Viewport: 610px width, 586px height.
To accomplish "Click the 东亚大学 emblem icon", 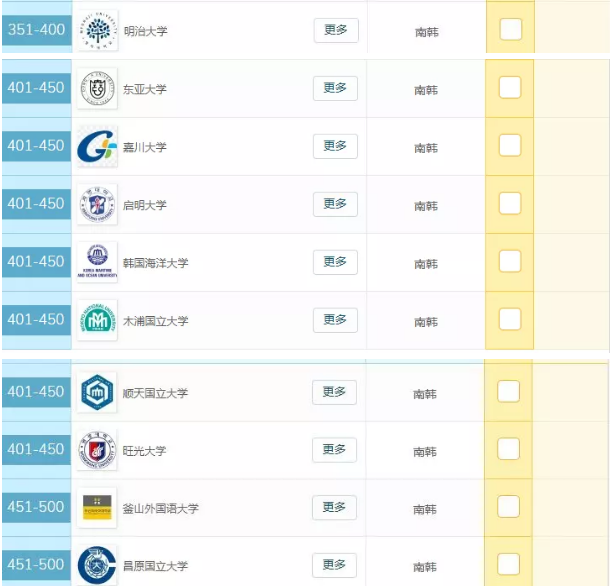I will pyautogui.click(x=97, y=88).
